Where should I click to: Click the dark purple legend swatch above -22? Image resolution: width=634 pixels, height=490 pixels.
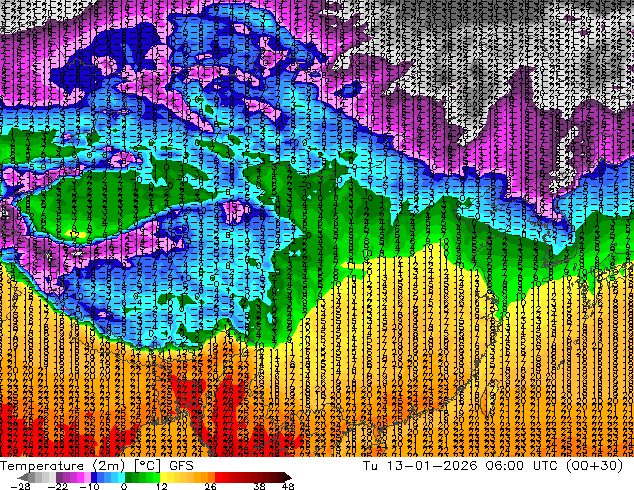pyautogui.click(x=59, y=477)
